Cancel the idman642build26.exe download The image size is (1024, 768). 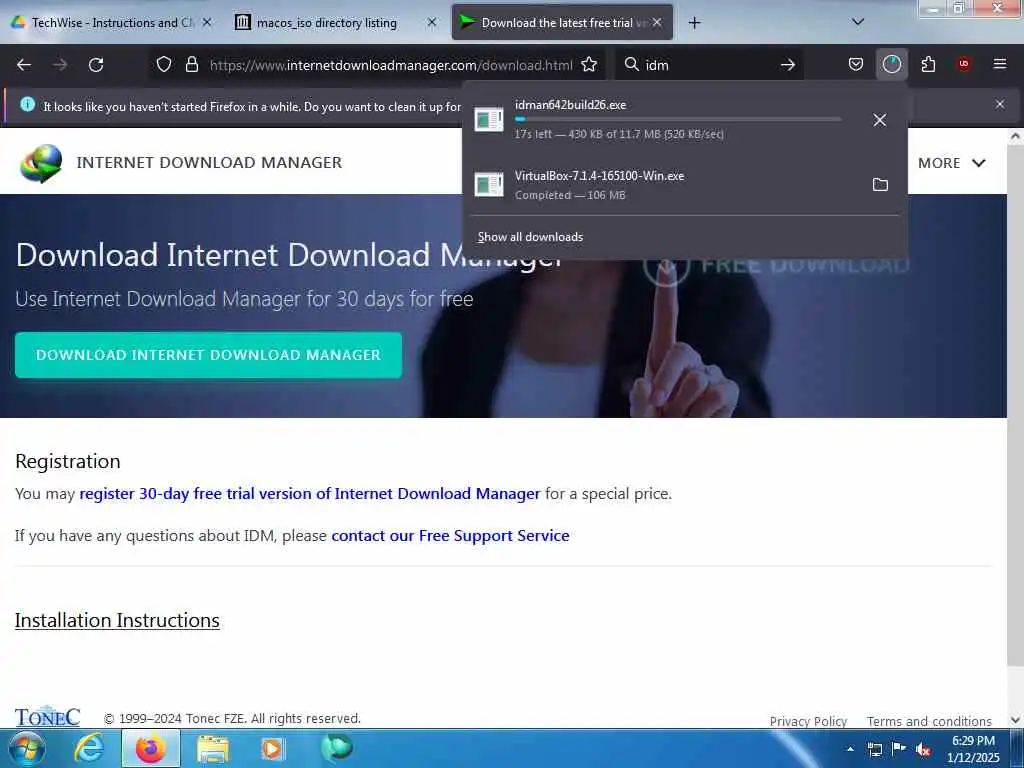(880, 120)
